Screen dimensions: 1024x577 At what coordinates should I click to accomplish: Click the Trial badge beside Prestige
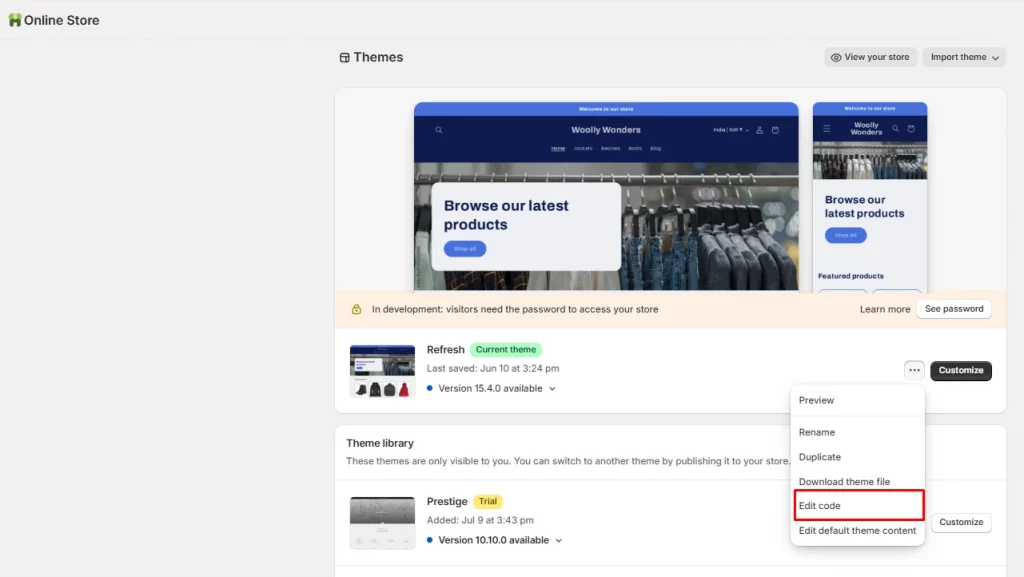(x=488, y=501)
